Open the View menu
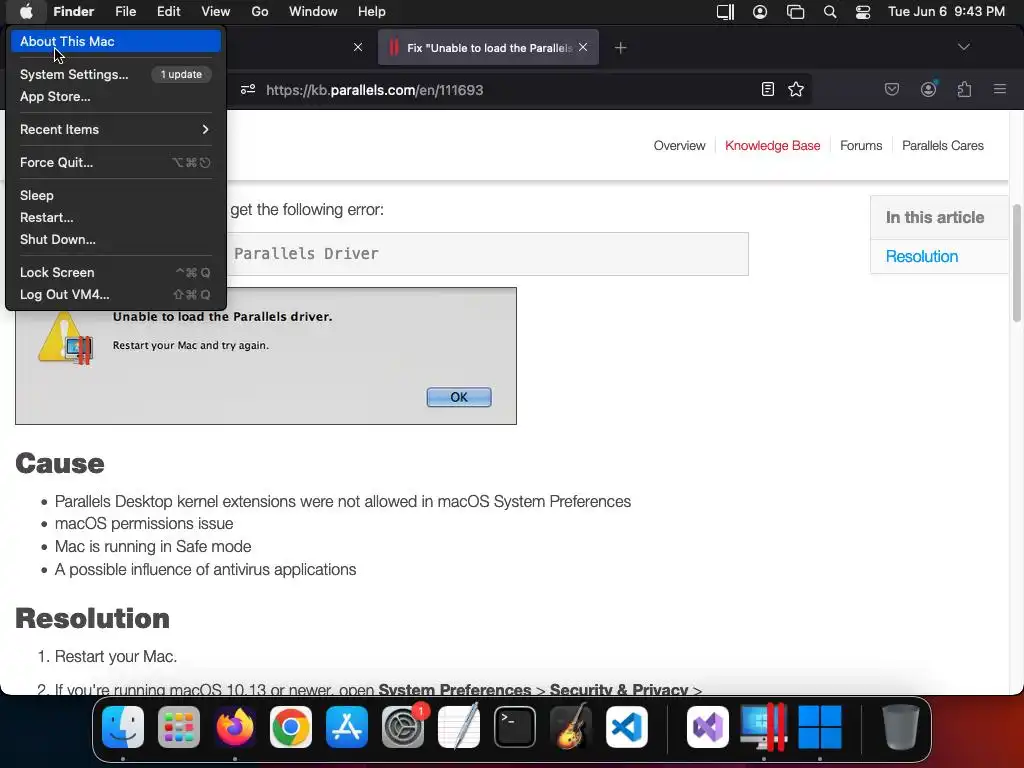Screen dimensions: 1024x768 tap(216, 11)
